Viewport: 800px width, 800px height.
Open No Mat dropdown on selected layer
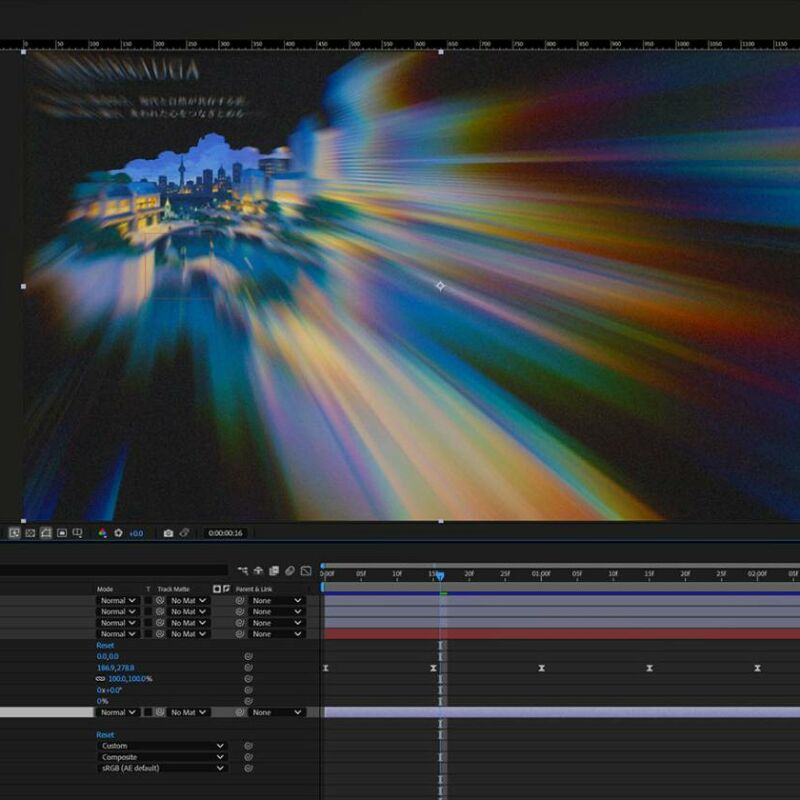pos(188,712)
